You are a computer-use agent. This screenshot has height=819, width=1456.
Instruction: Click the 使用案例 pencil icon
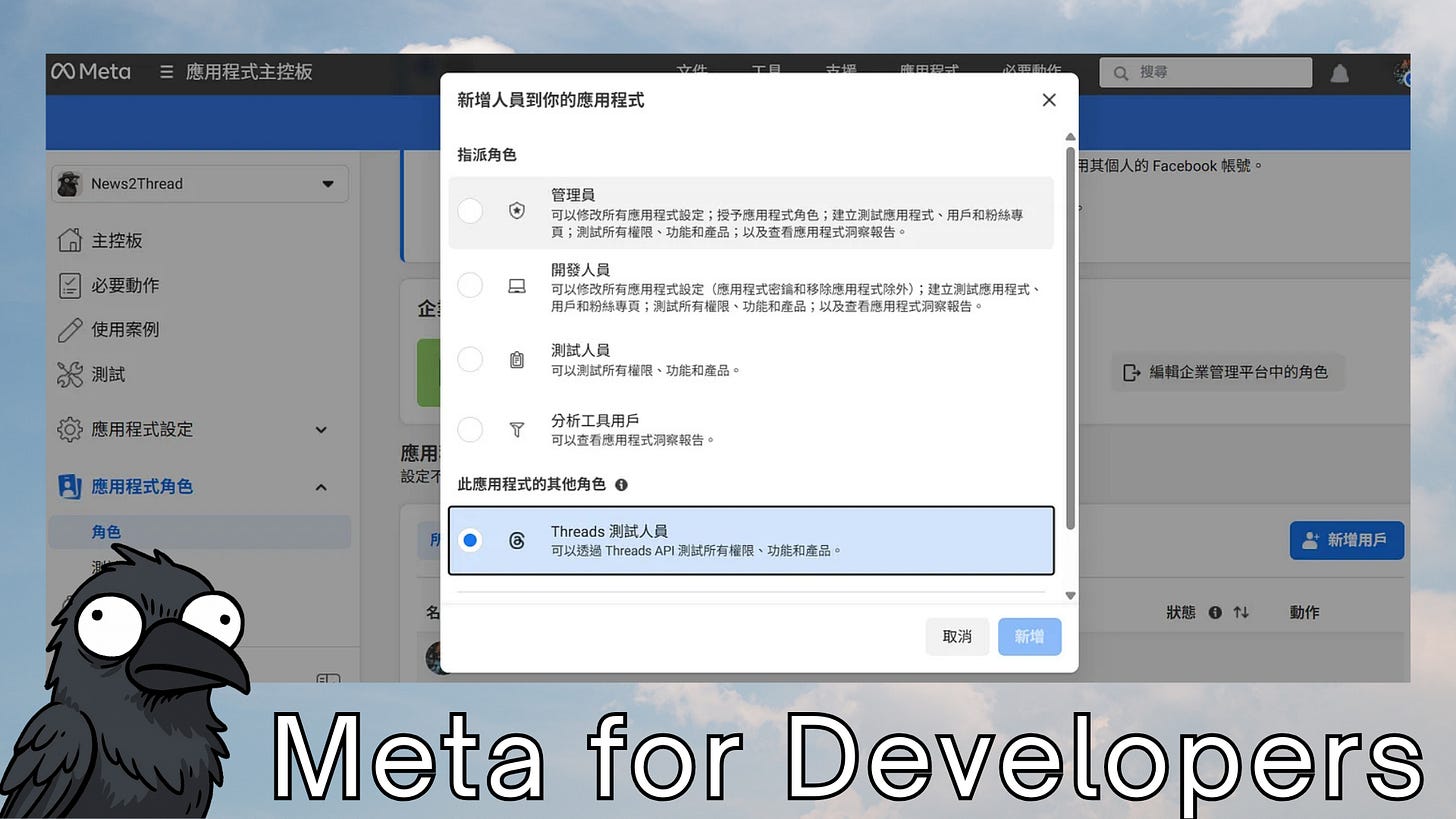coord(69,329)
